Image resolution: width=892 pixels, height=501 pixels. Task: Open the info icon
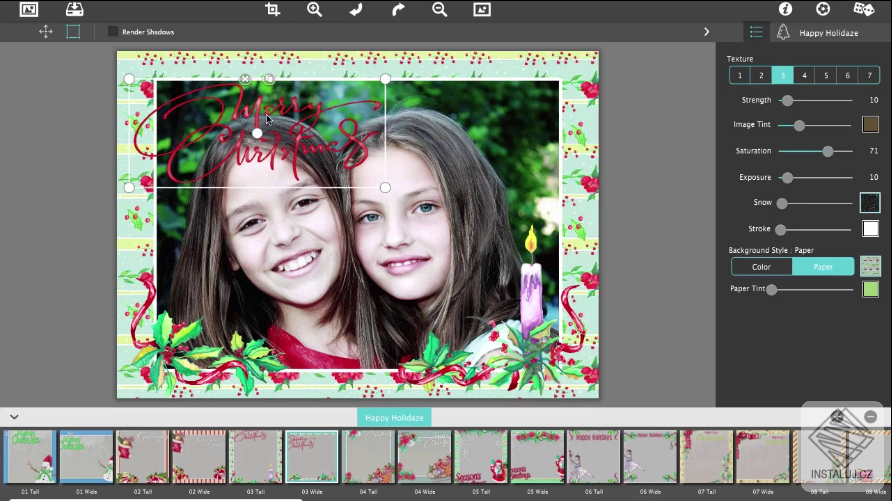785,9
